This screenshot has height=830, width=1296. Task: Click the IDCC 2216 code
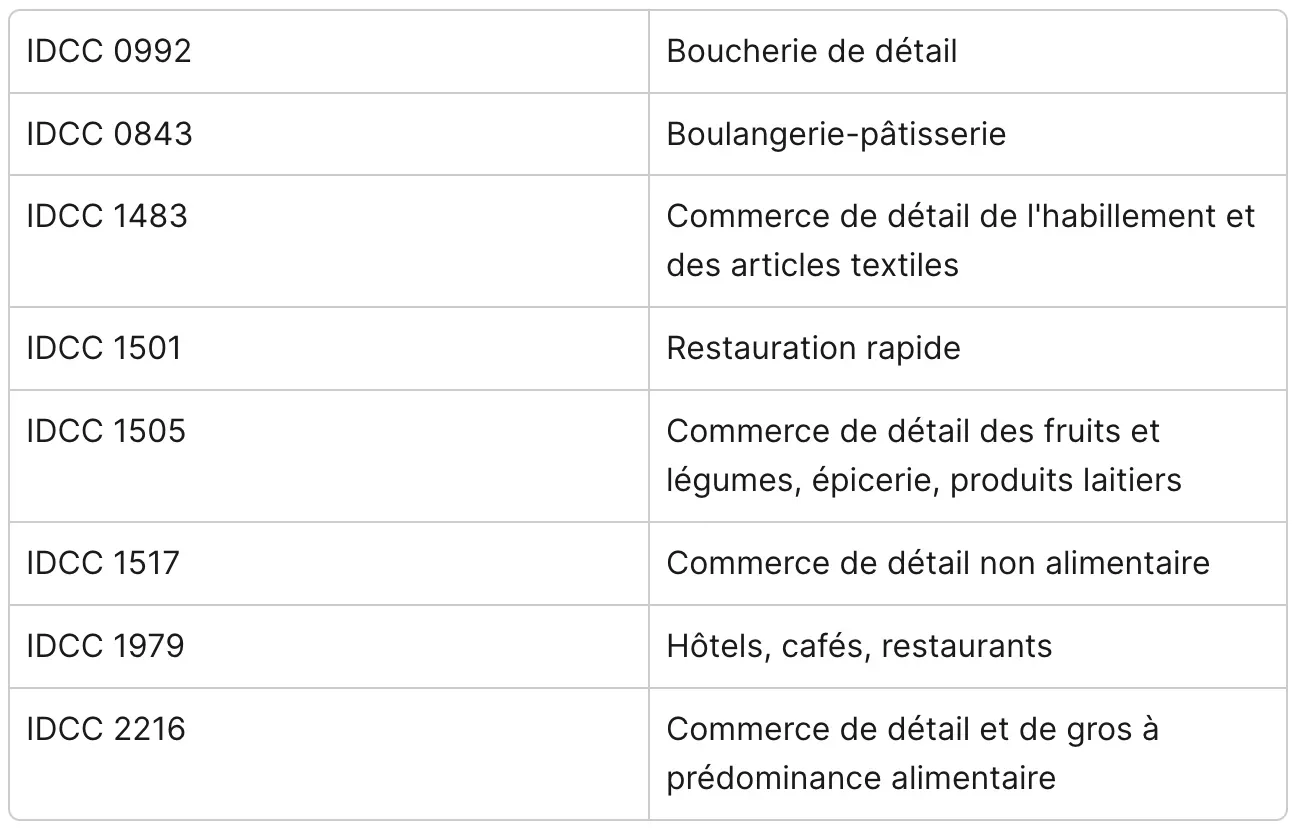(x=106, y=729)
